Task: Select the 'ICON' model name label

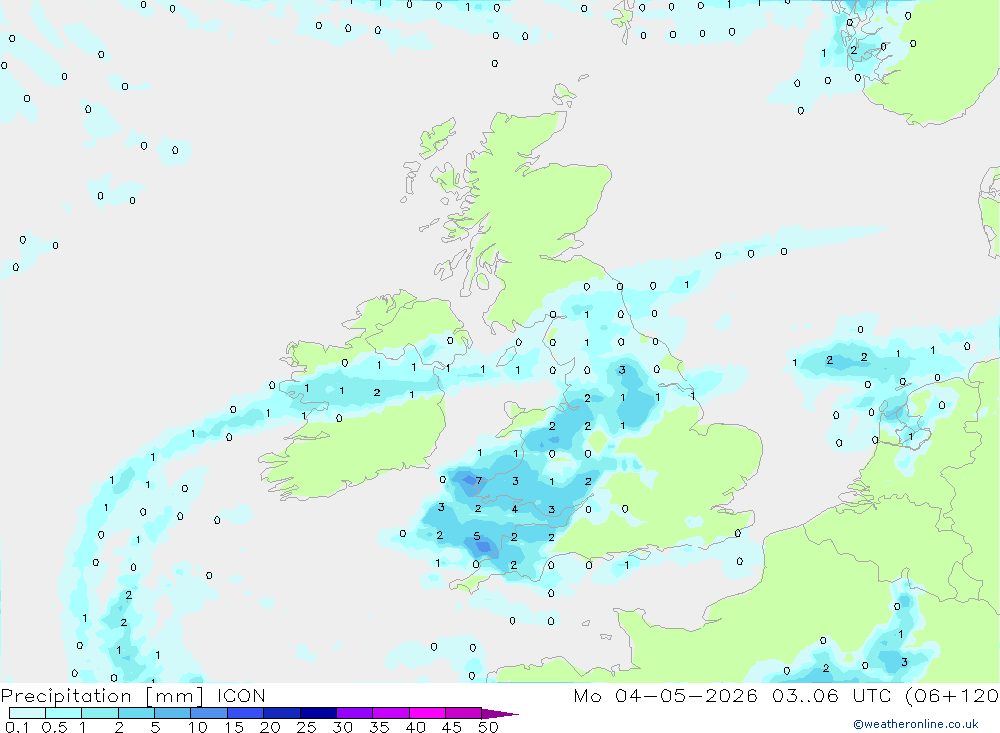Action: [x=241, y=696]
